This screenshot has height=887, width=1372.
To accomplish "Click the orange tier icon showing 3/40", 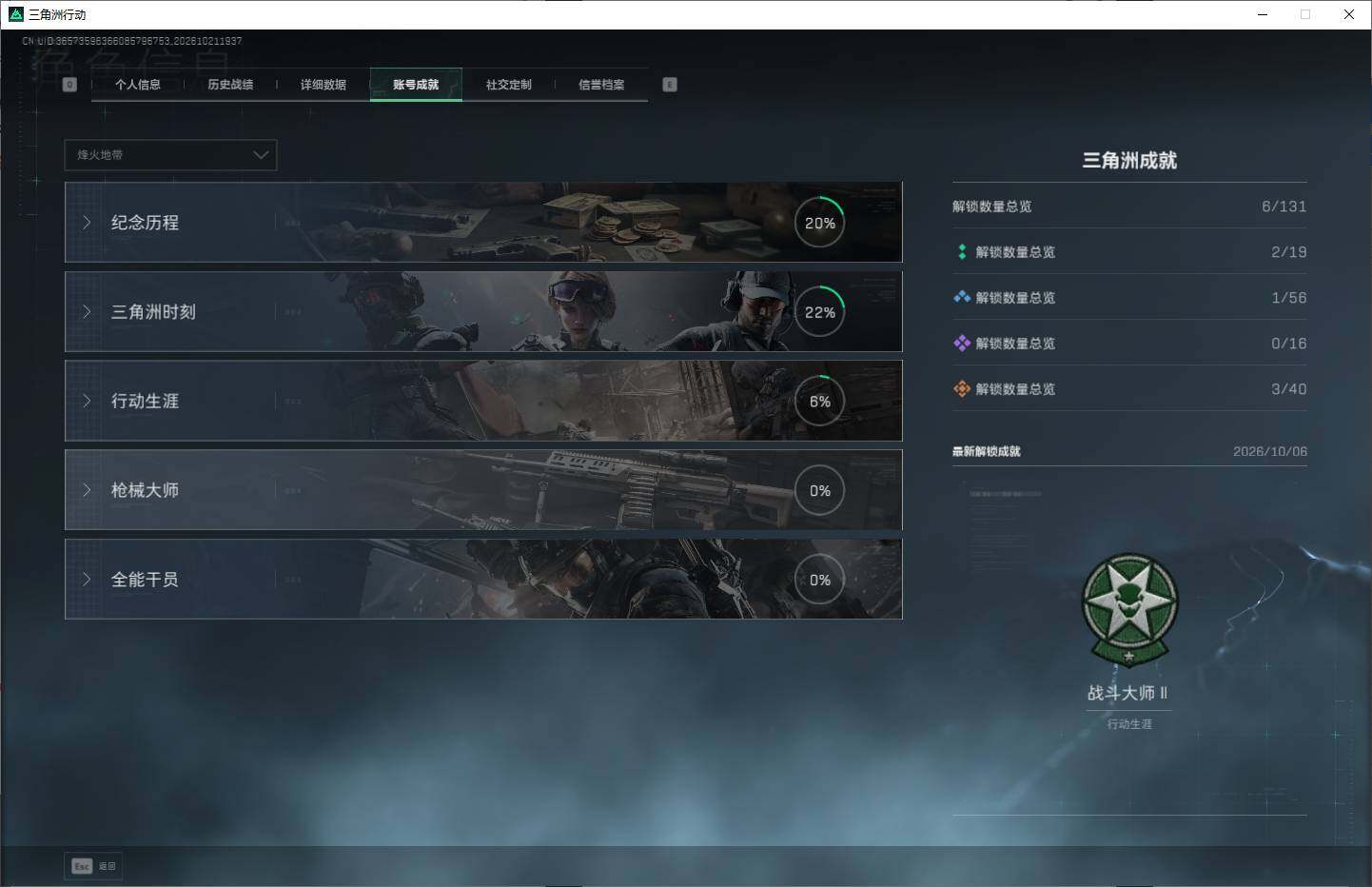I will tap(962, 389).
